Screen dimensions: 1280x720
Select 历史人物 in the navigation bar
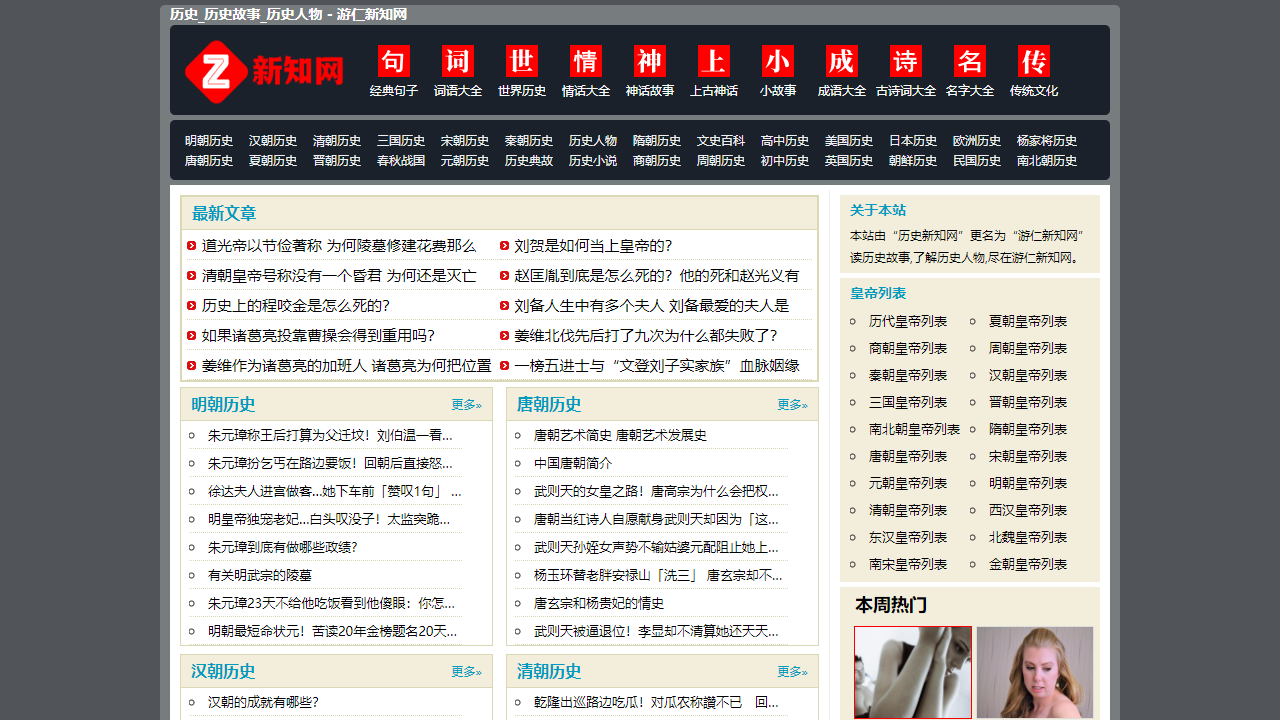coord(592,141)
